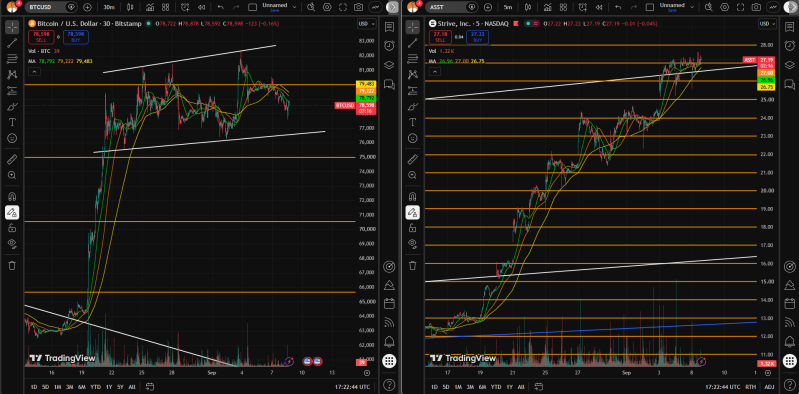This screenshot has width=799, height=394.
Task: Select the Text tool in ASST panel
Action: coord(412,122)
